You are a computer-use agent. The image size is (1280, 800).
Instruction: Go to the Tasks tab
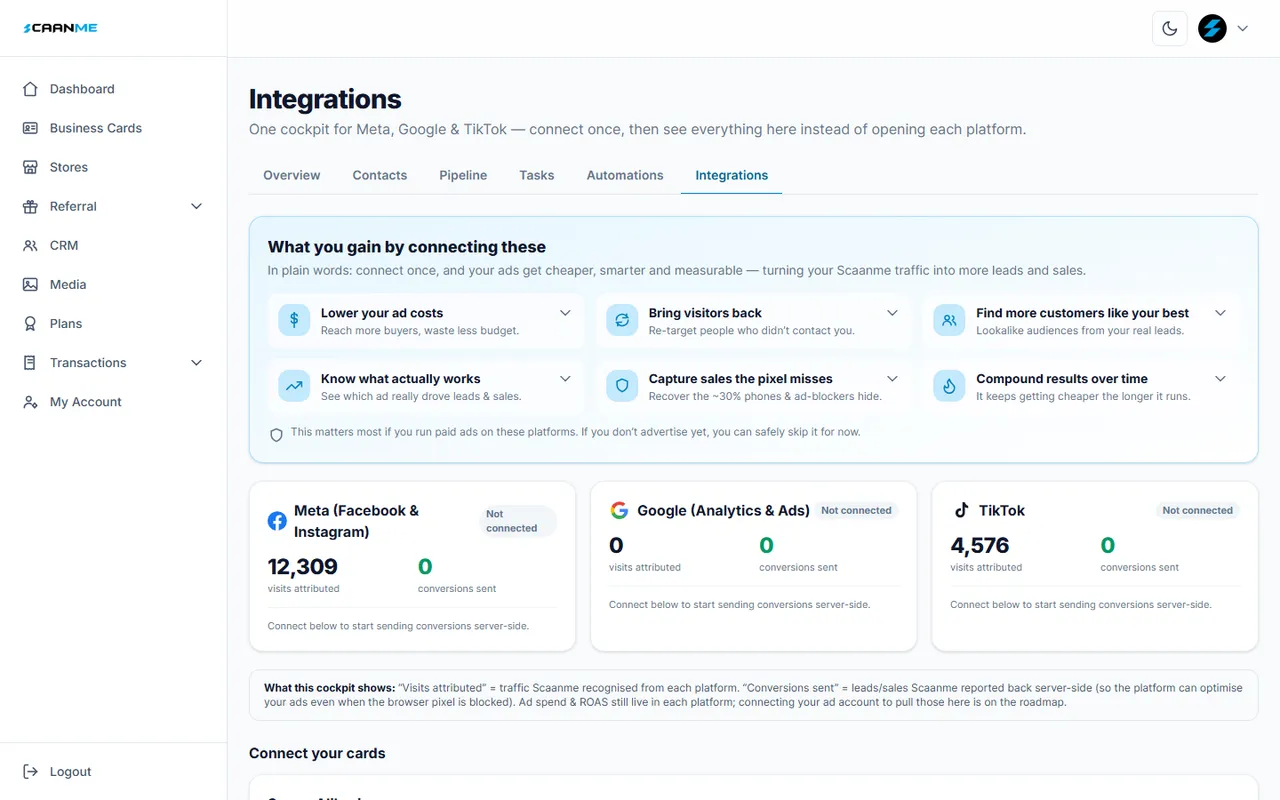point(537,175)
